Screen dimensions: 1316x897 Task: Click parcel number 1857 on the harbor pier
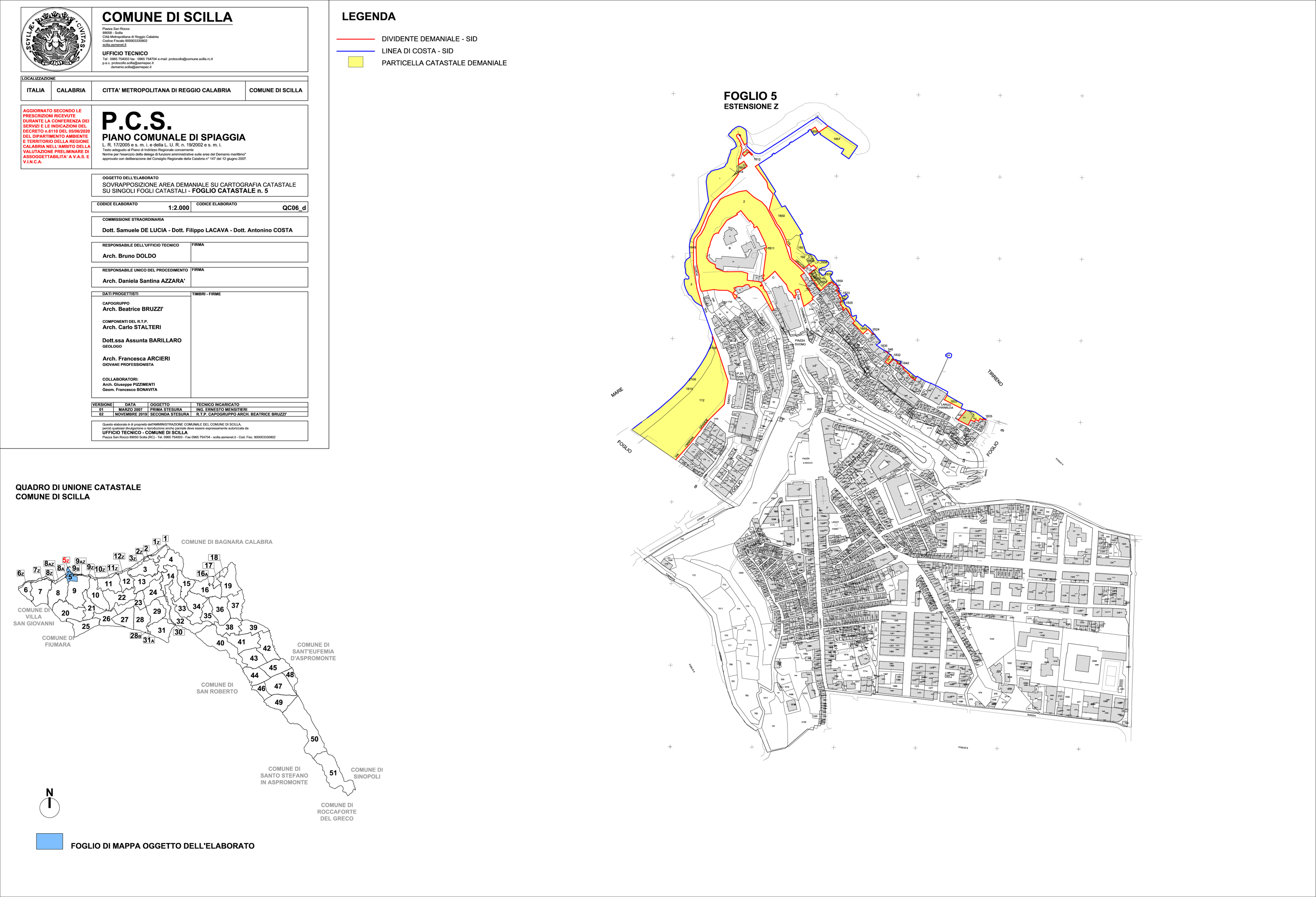[836, 139]
